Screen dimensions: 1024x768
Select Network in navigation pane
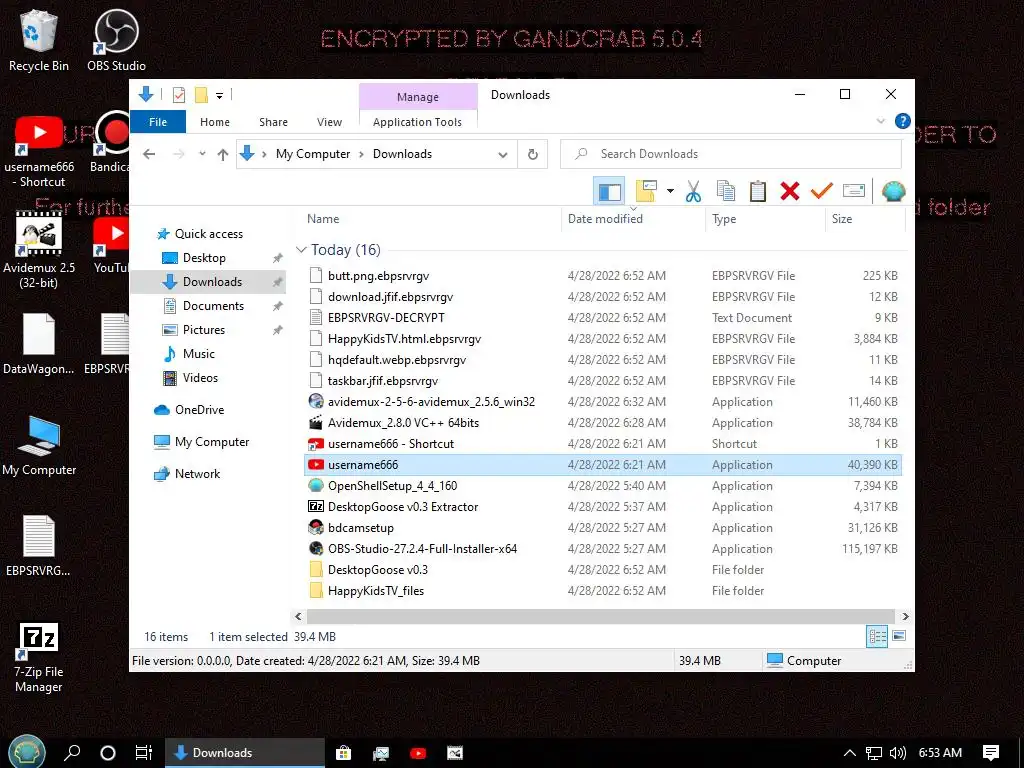pos(197,473)
